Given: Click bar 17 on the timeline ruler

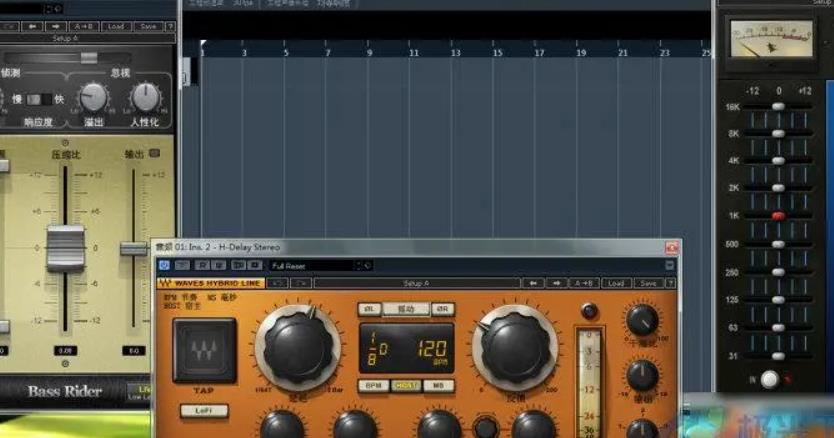Looking at the screenshot, I should pyautogui.click(x=539, y=53).
